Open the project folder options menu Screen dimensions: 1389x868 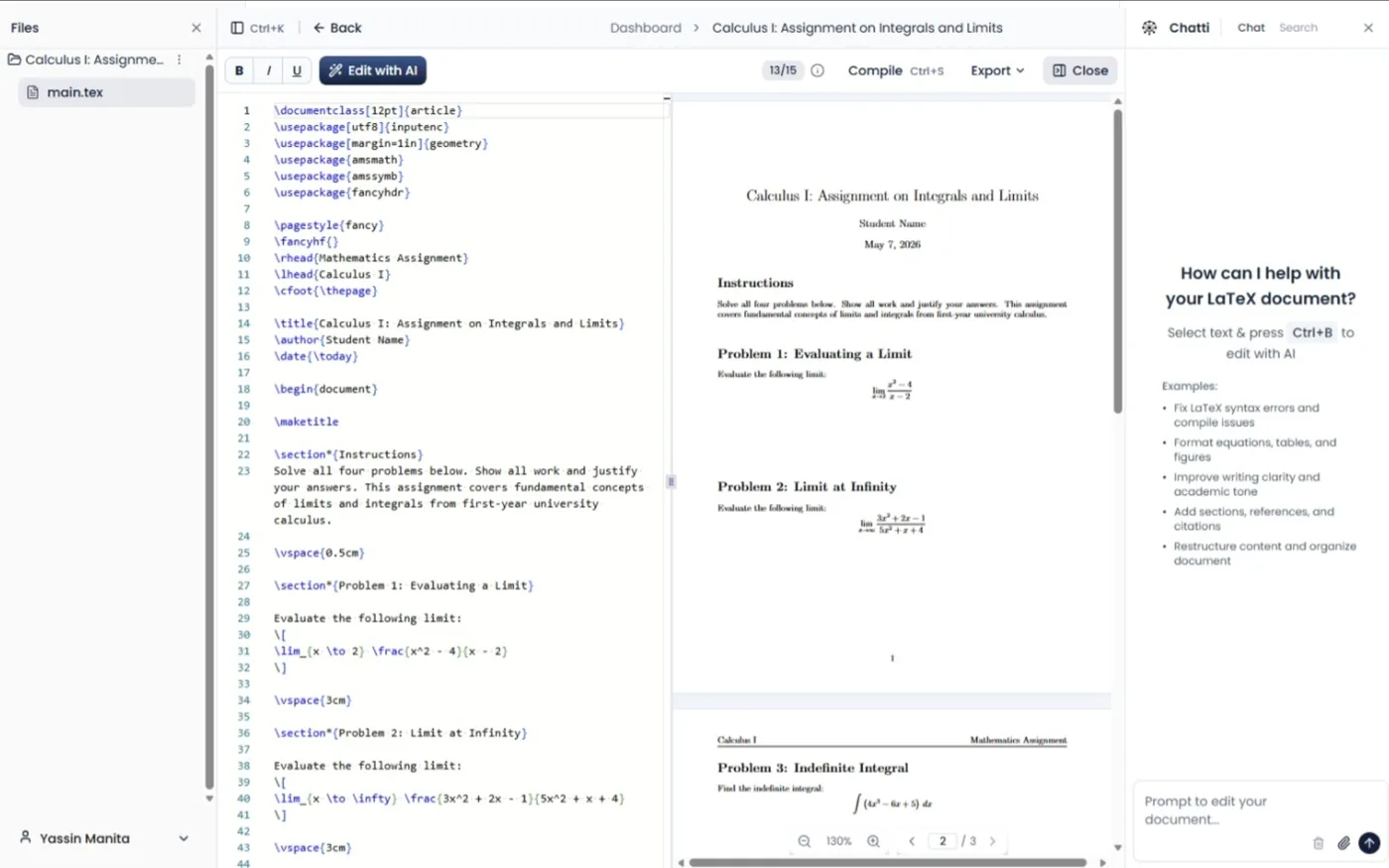pos(180,60)
